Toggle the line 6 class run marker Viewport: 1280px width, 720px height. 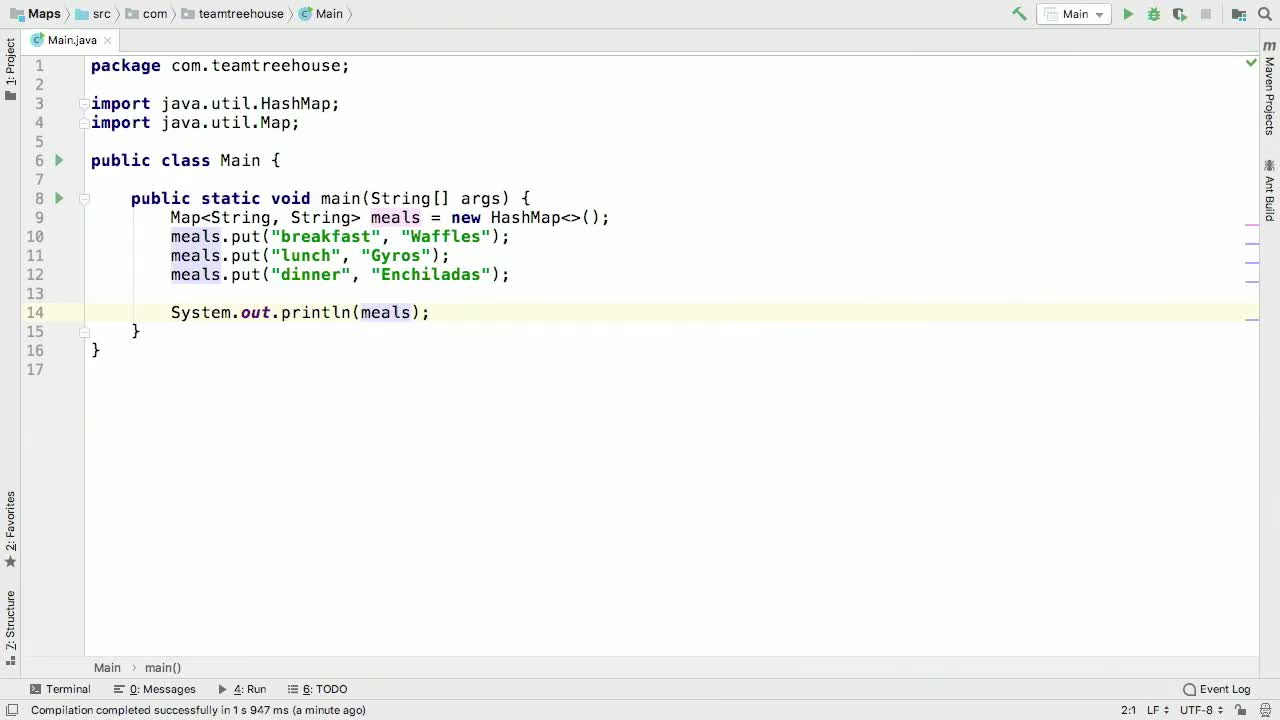coord(58,160)
